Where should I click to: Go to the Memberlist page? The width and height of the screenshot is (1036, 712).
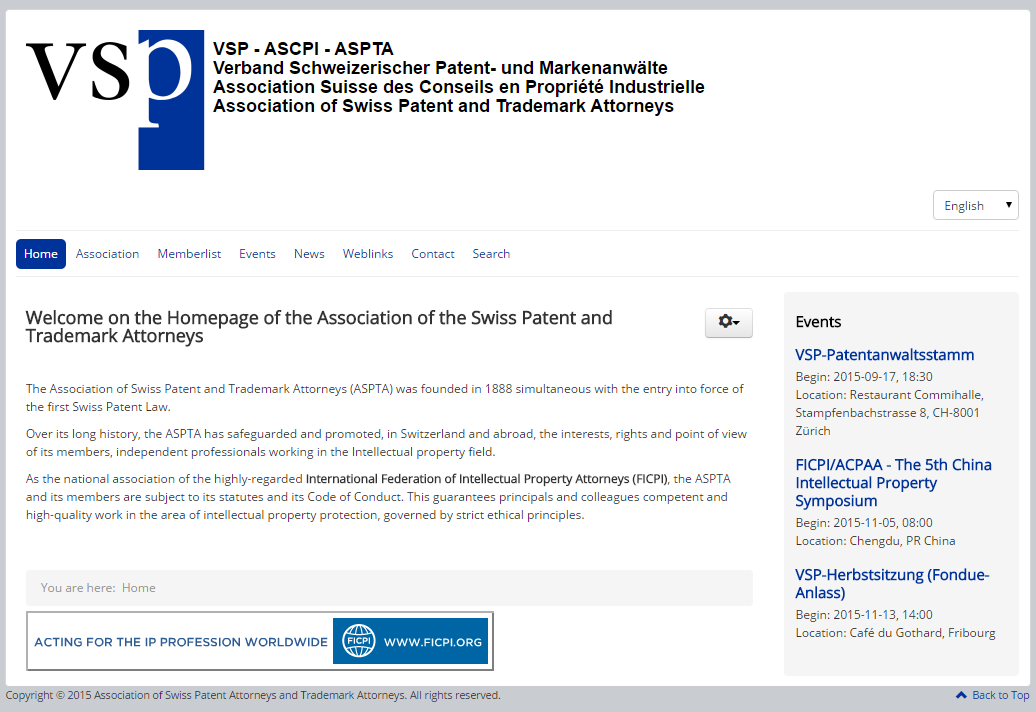189,254
